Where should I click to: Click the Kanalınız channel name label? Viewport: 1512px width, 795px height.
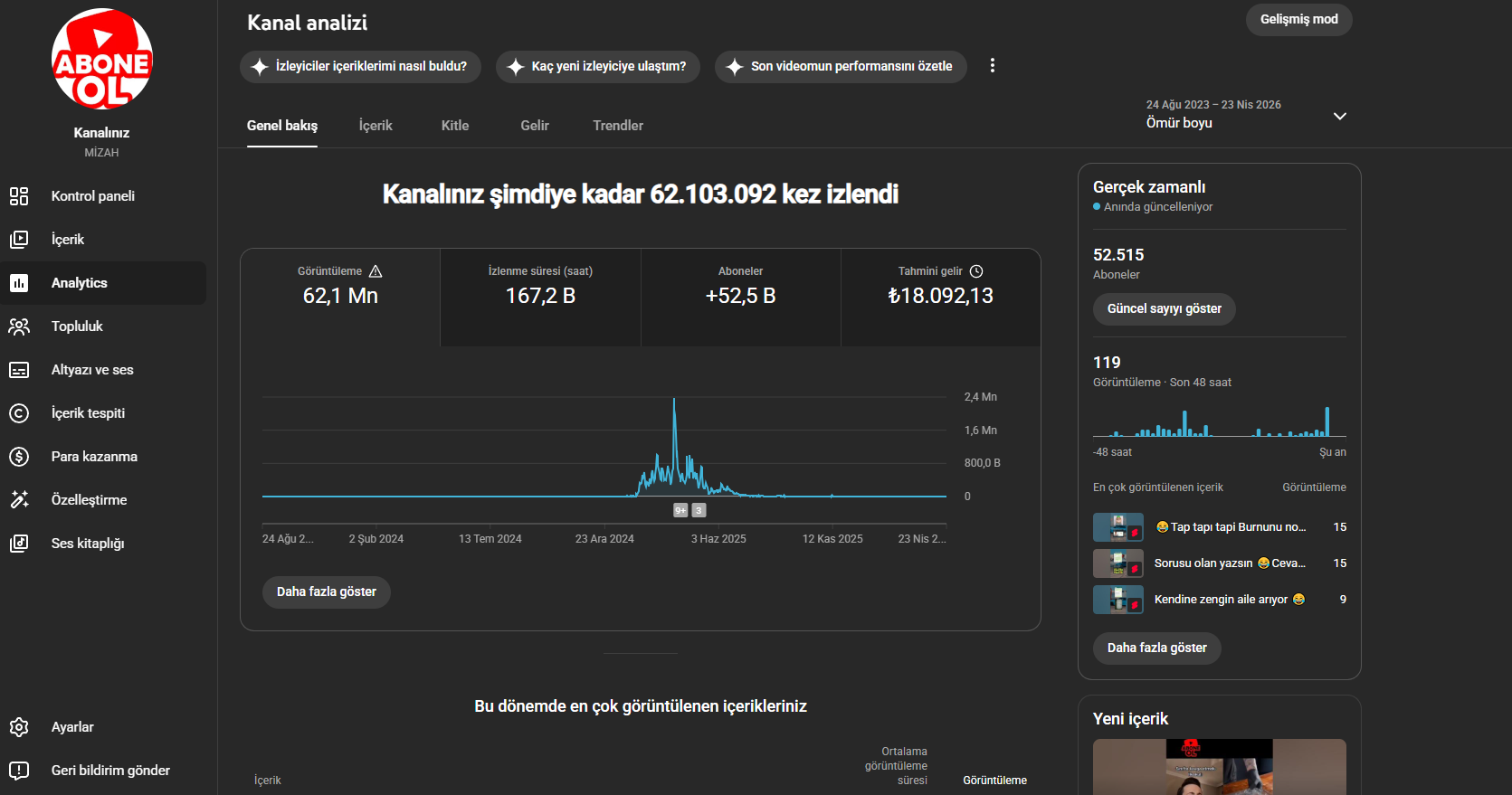[x=101, y=133]
